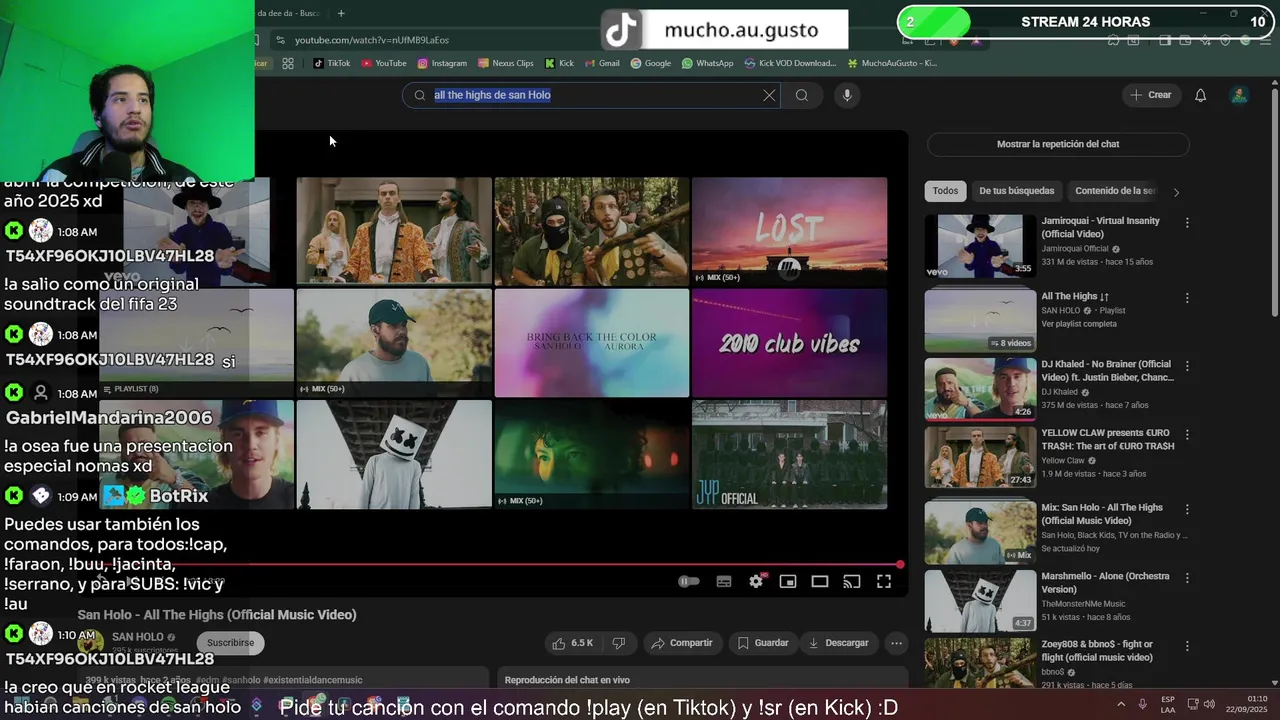
Task: Open the Instagram bookmark
Action: 442,63
